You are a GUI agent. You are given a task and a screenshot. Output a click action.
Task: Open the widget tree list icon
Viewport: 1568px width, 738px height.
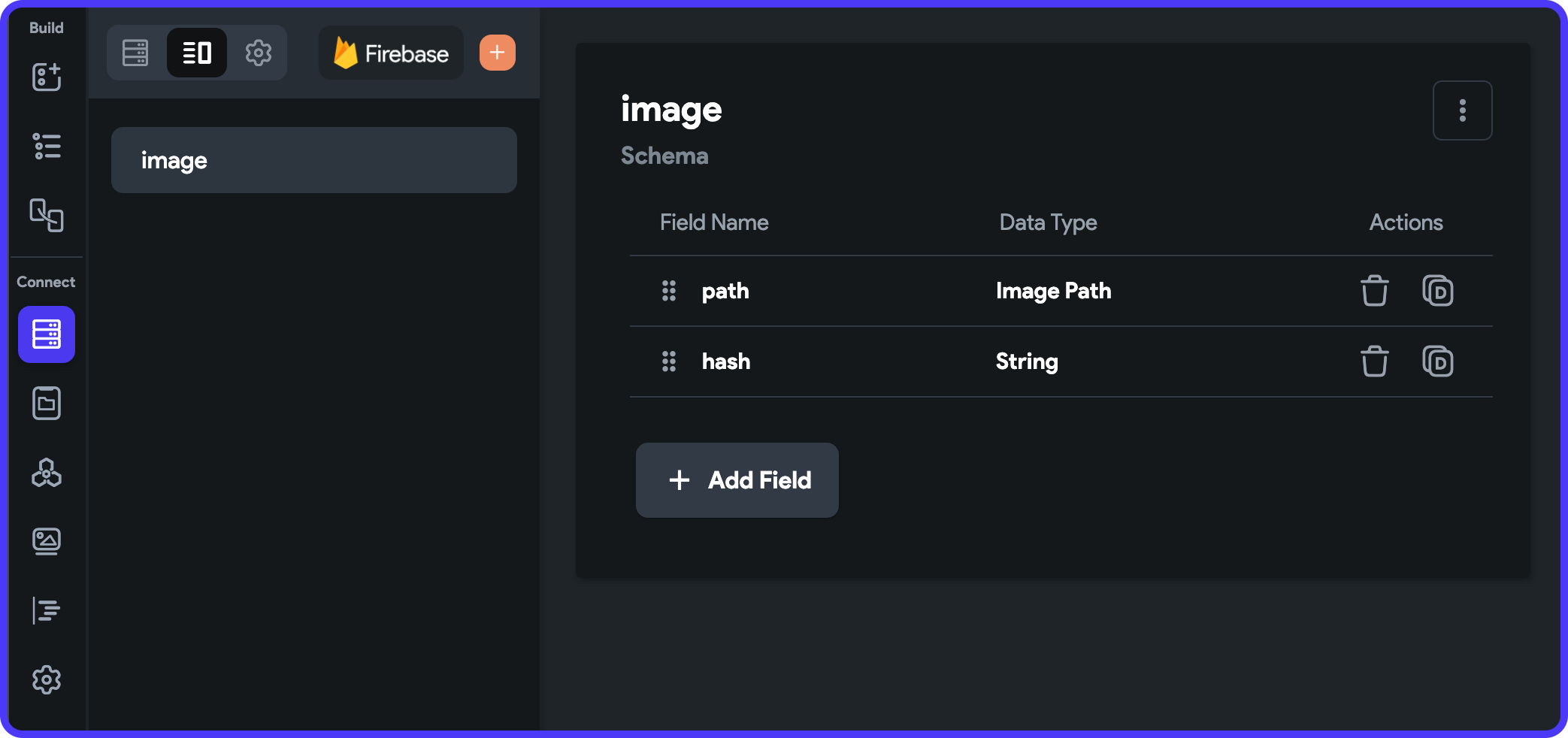tap(47, 146)
